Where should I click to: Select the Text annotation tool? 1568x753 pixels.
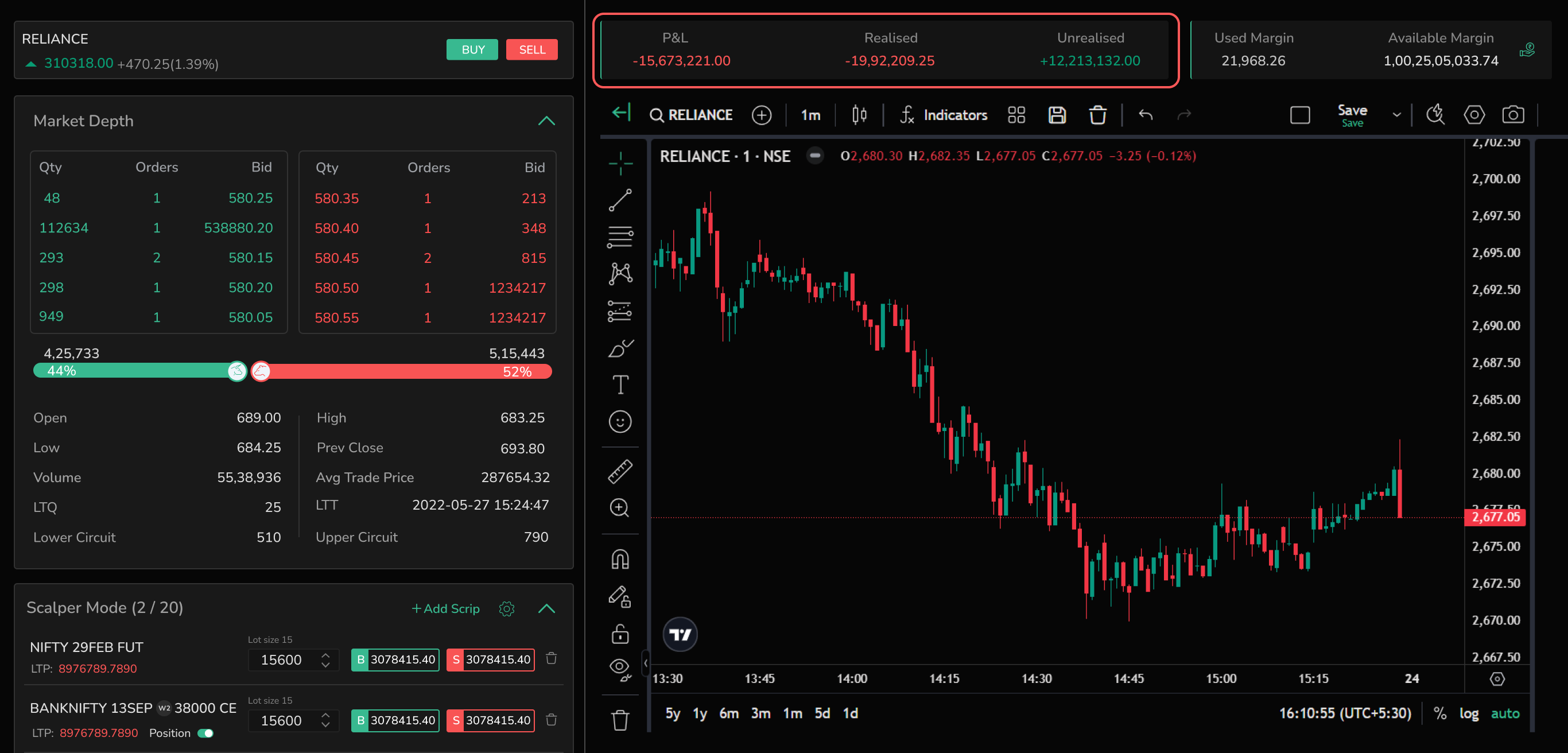tap(620, 385)
